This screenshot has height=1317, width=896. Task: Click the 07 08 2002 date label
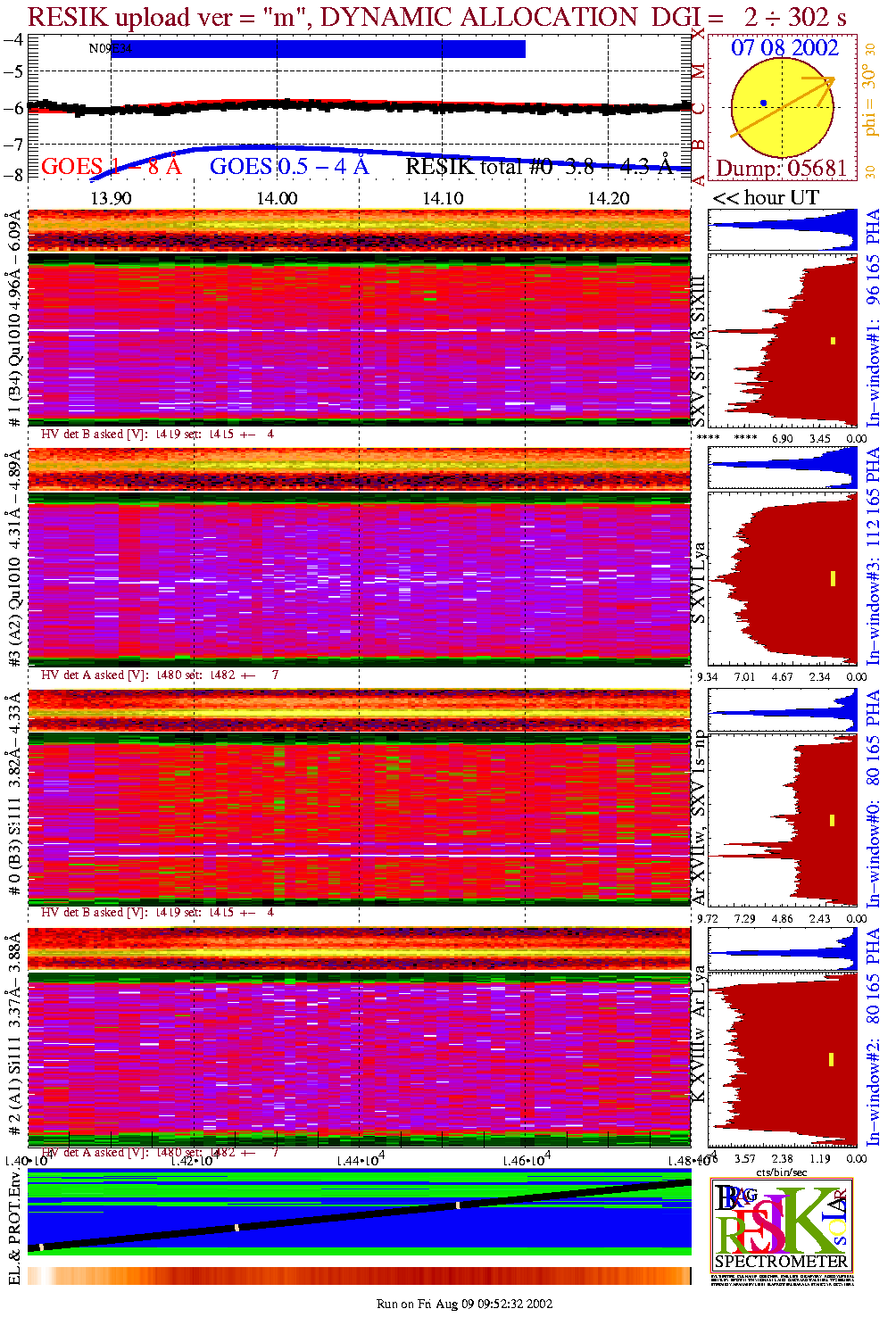click(784, 48)
